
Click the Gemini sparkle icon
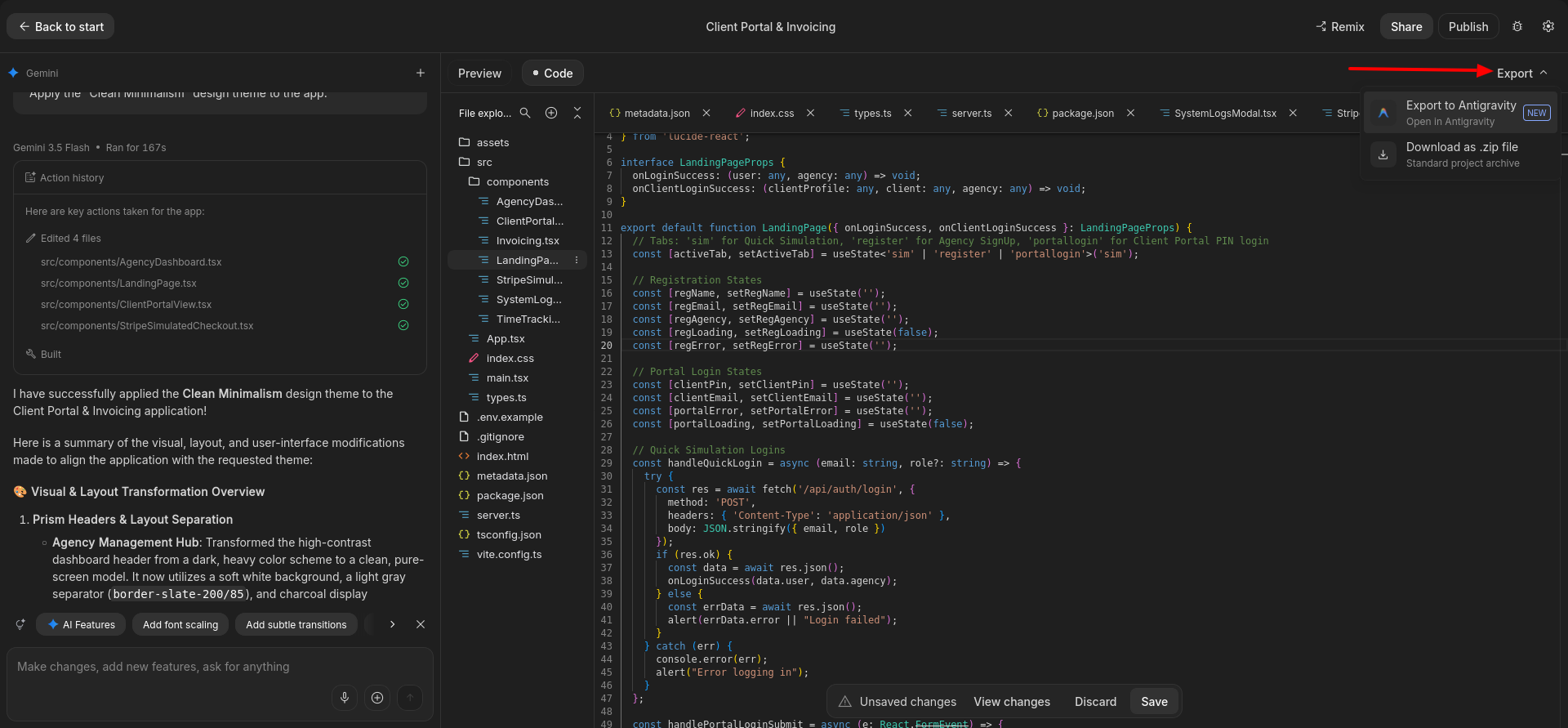click(13, 73)
